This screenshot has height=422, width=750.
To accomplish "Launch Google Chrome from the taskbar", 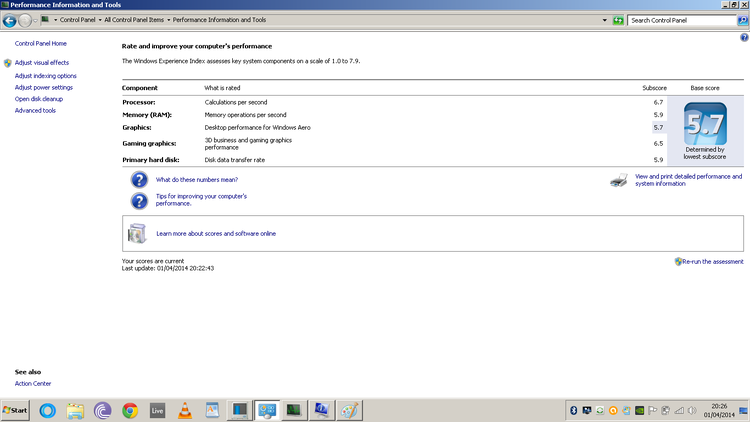I will [x=130, y=411].
